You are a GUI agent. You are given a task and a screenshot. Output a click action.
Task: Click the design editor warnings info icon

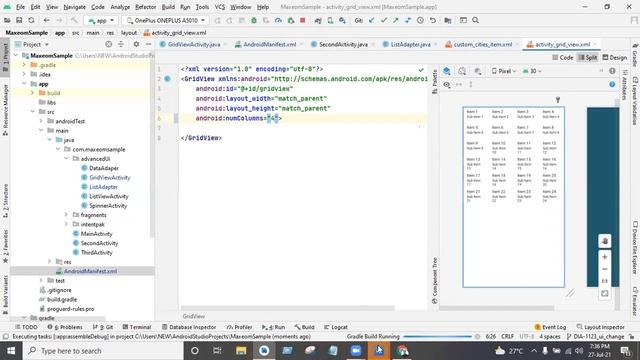click(612, 71)
